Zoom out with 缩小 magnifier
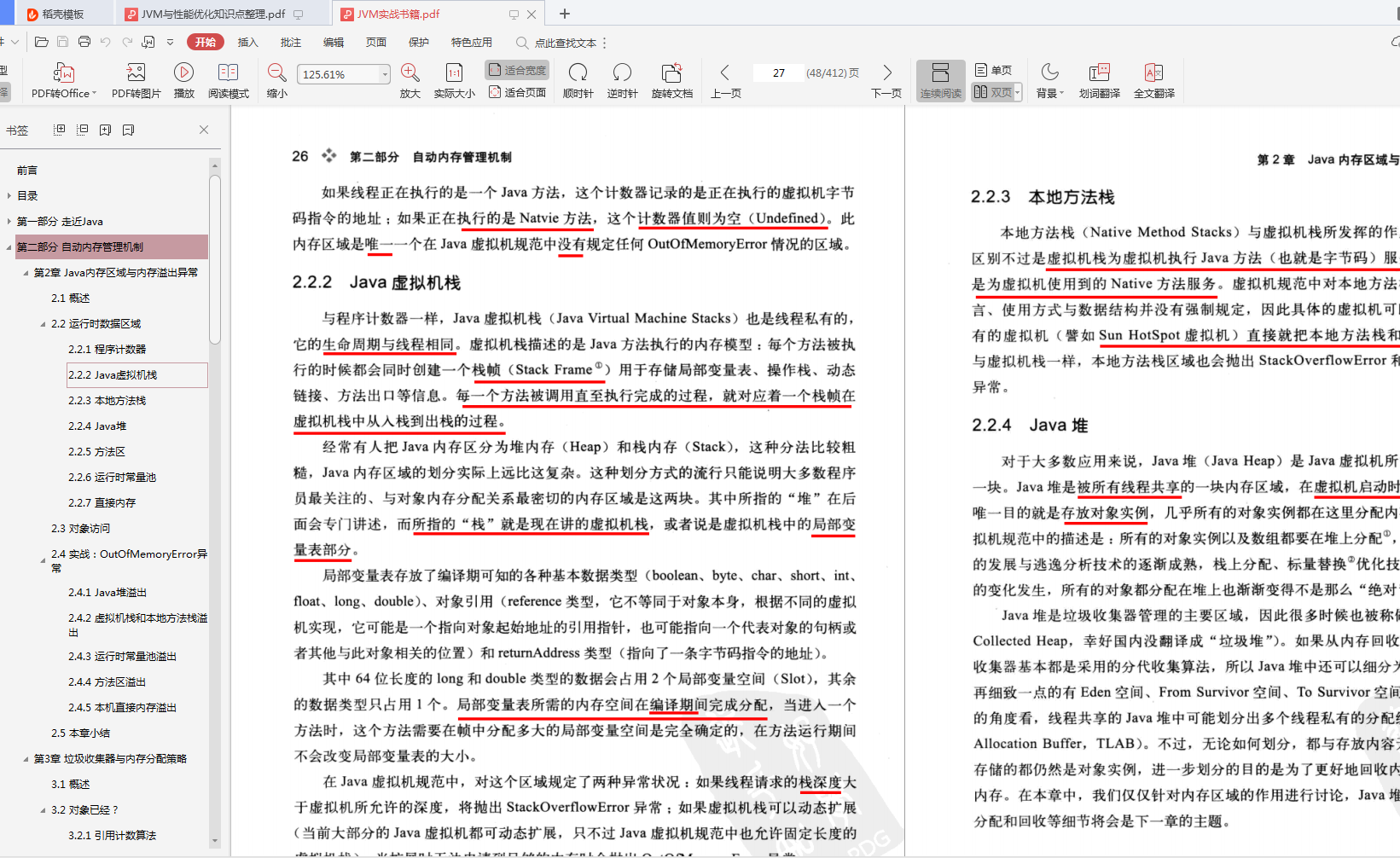 [276, 81]
